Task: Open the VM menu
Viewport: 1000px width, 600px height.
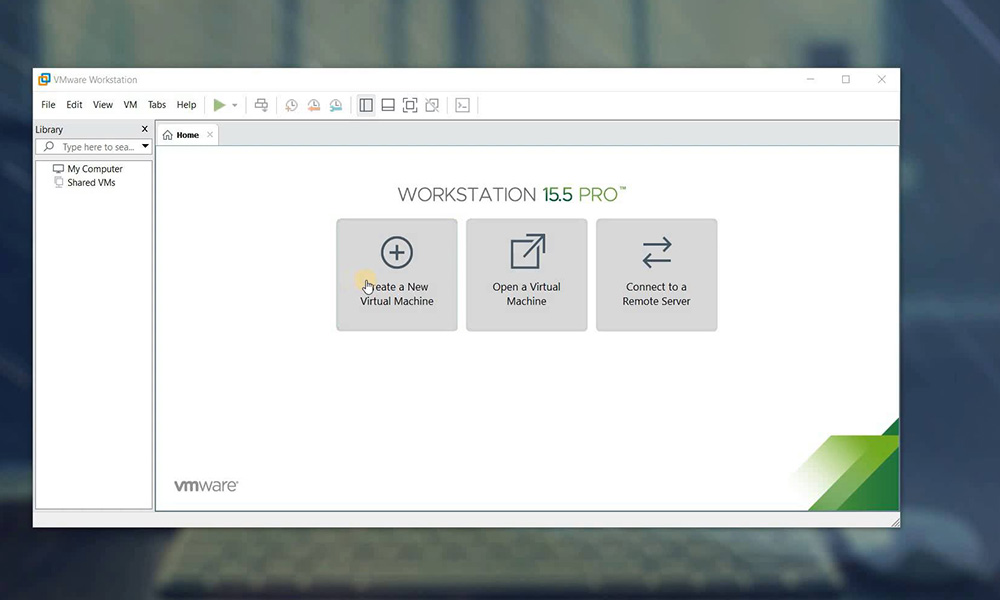Action: tap(130, 105)
